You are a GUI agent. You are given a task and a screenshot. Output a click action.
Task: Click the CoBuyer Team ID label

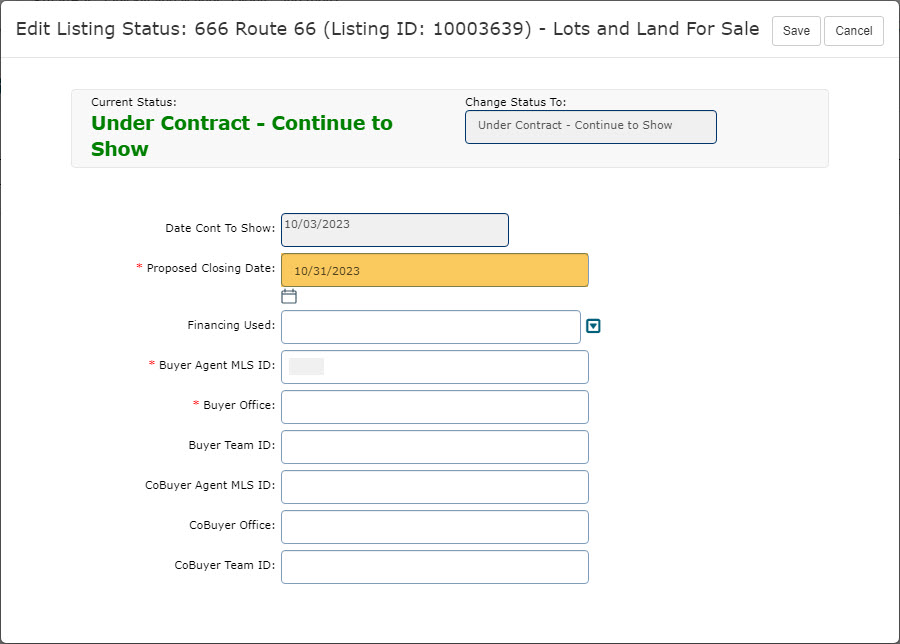(224, 565)
